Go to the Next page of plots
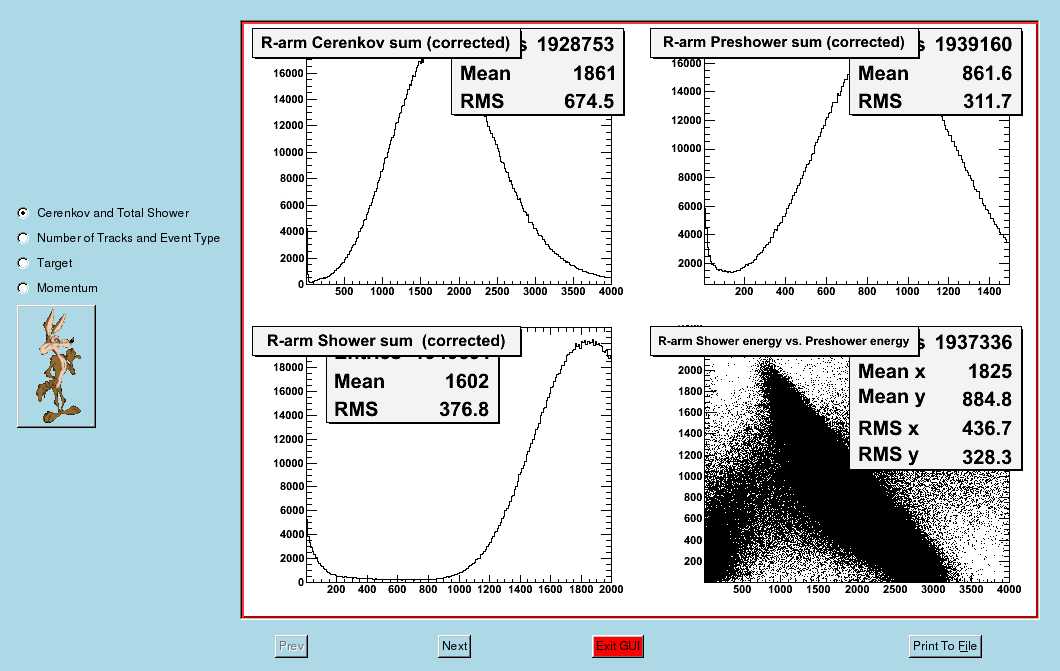The height and width of the screenshot is (671, 1060). (x=454, y=646)
